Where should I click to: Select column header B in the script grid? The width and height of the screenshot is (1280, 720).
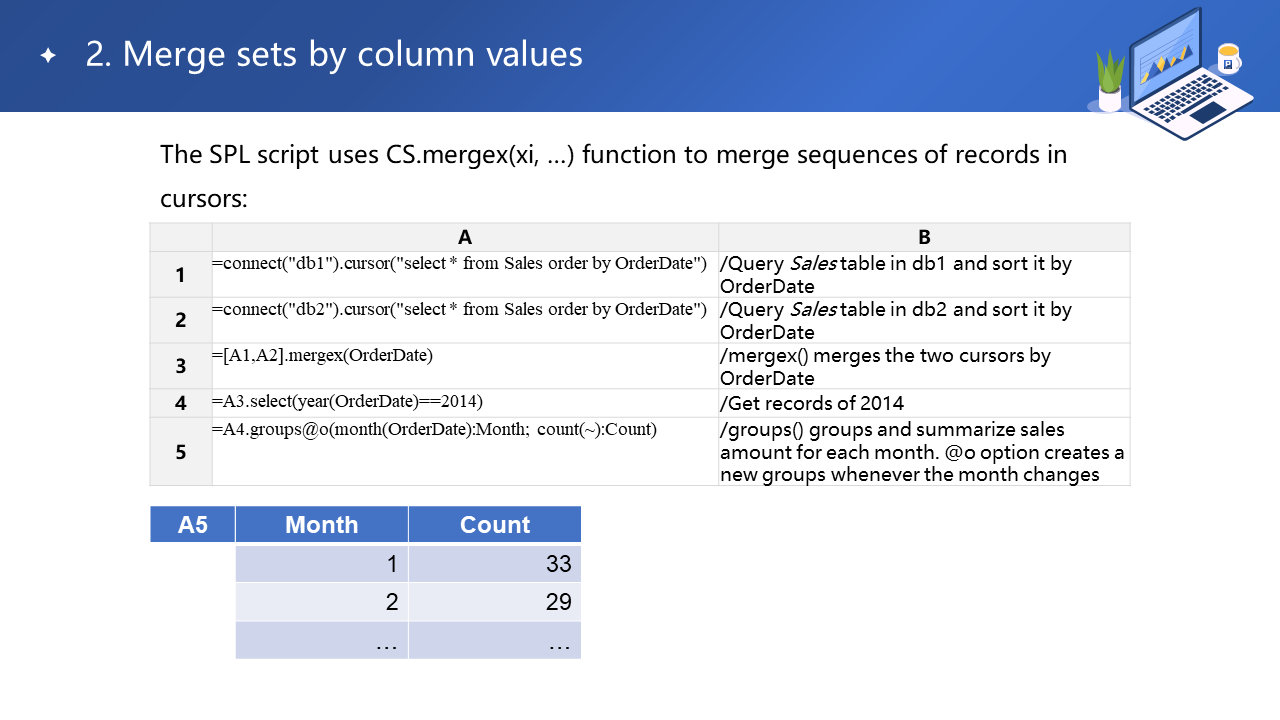click(x=924, y=237)
